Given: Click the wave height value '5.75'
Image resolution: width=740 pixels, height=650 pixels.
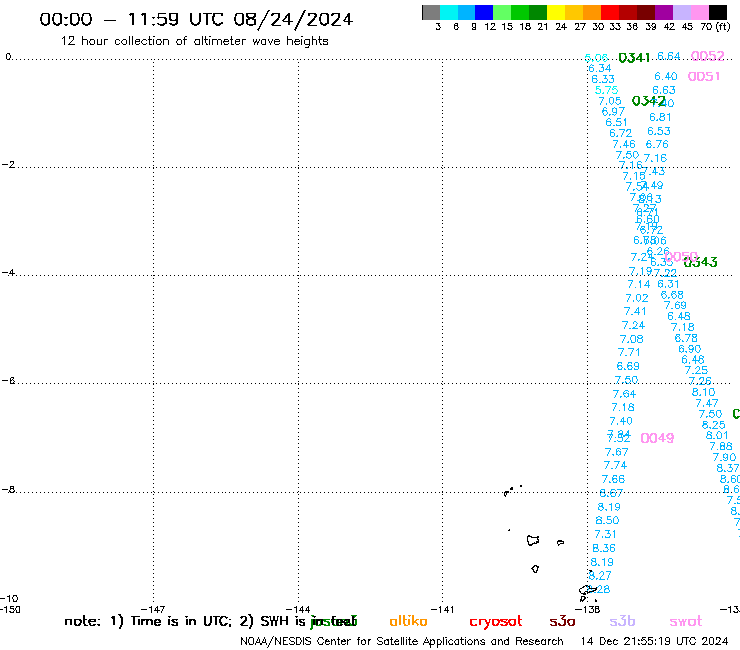Looking at the screenshot, I should pyautogui.click(x=606, y=90).
